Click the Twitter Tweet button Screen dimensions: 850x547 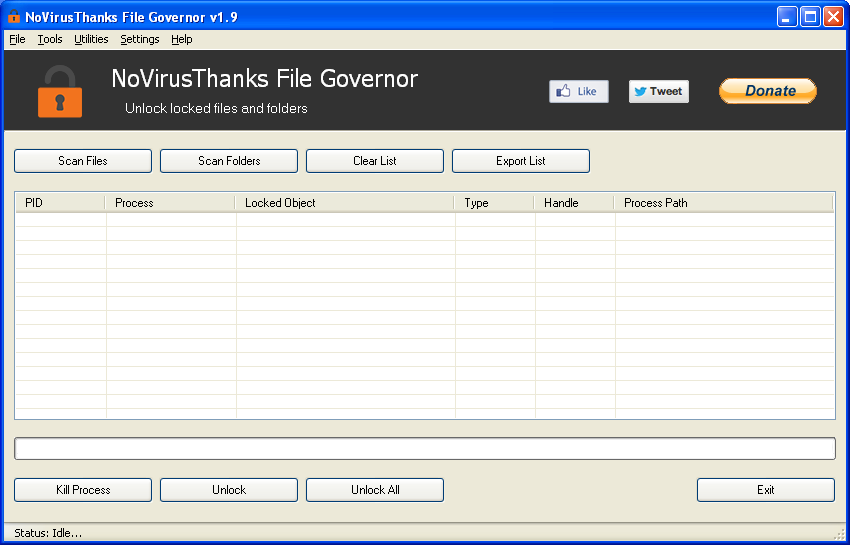coord(659,91)
